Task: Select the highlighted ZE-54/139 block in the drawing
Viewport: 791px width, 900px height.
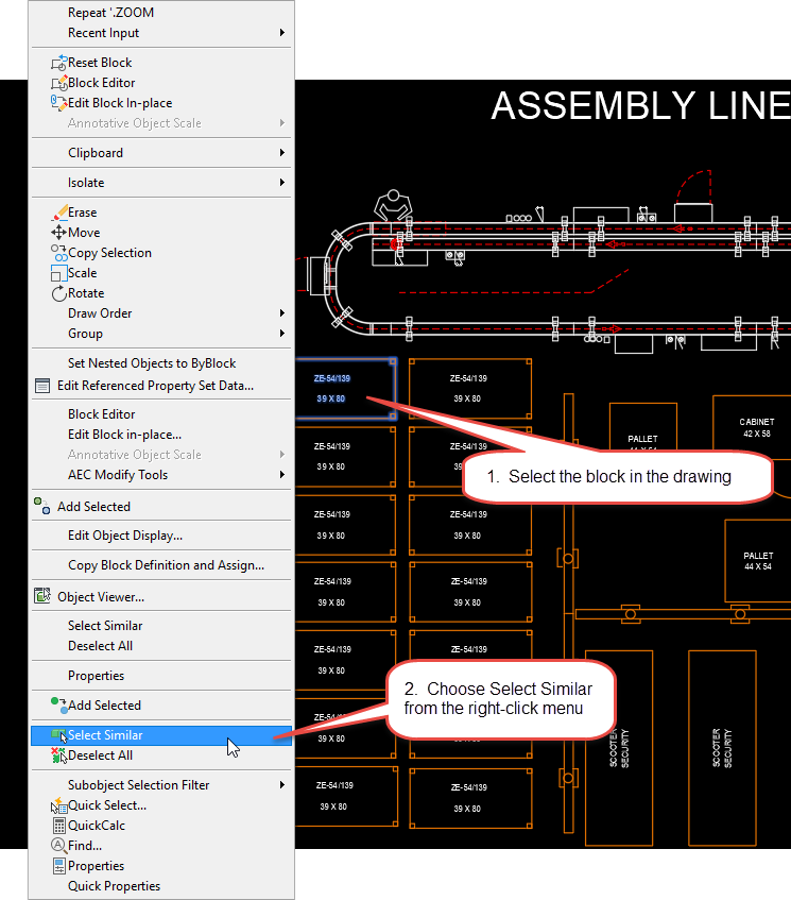Action: tap(346, 389)
